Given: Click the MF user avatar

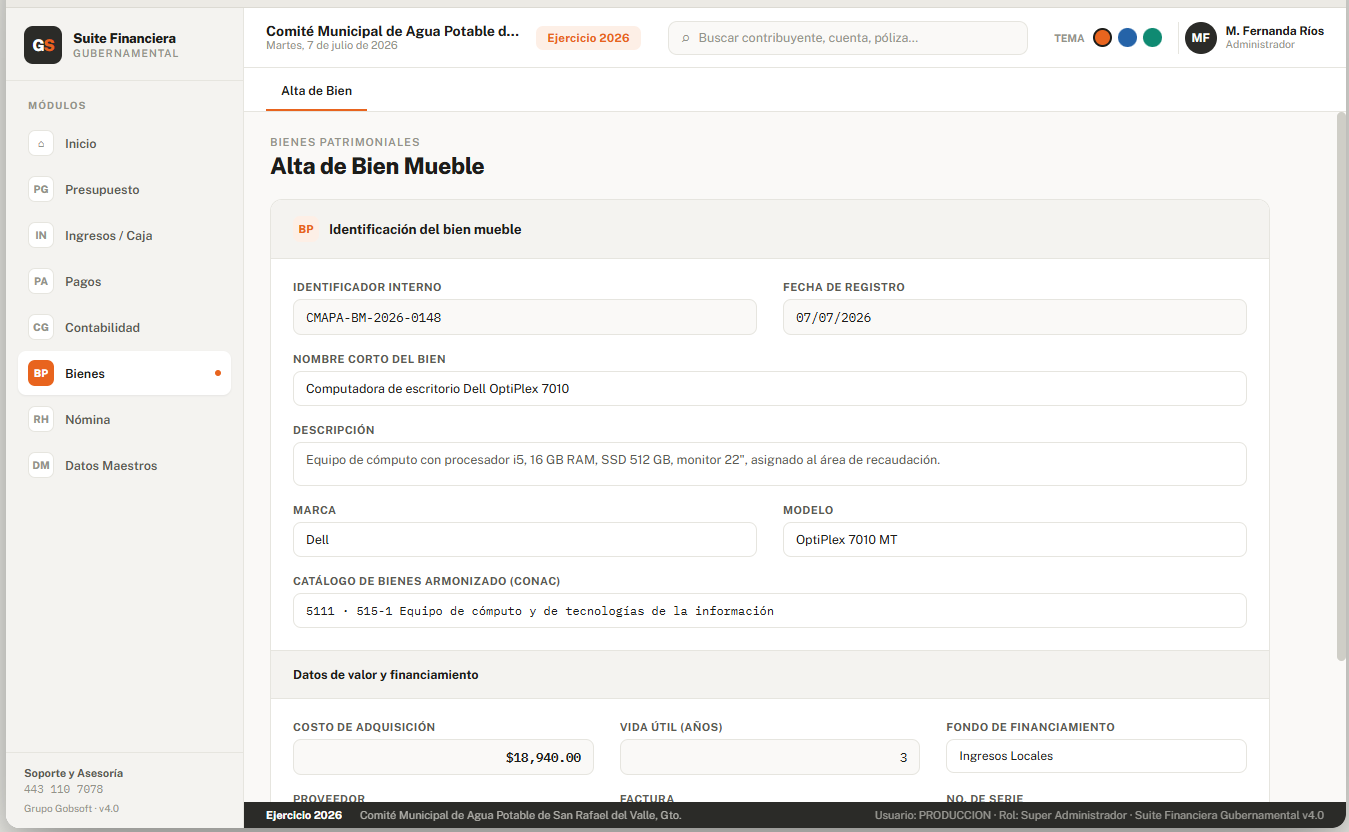Looking at the screenshot, I should coord(1201,38).
